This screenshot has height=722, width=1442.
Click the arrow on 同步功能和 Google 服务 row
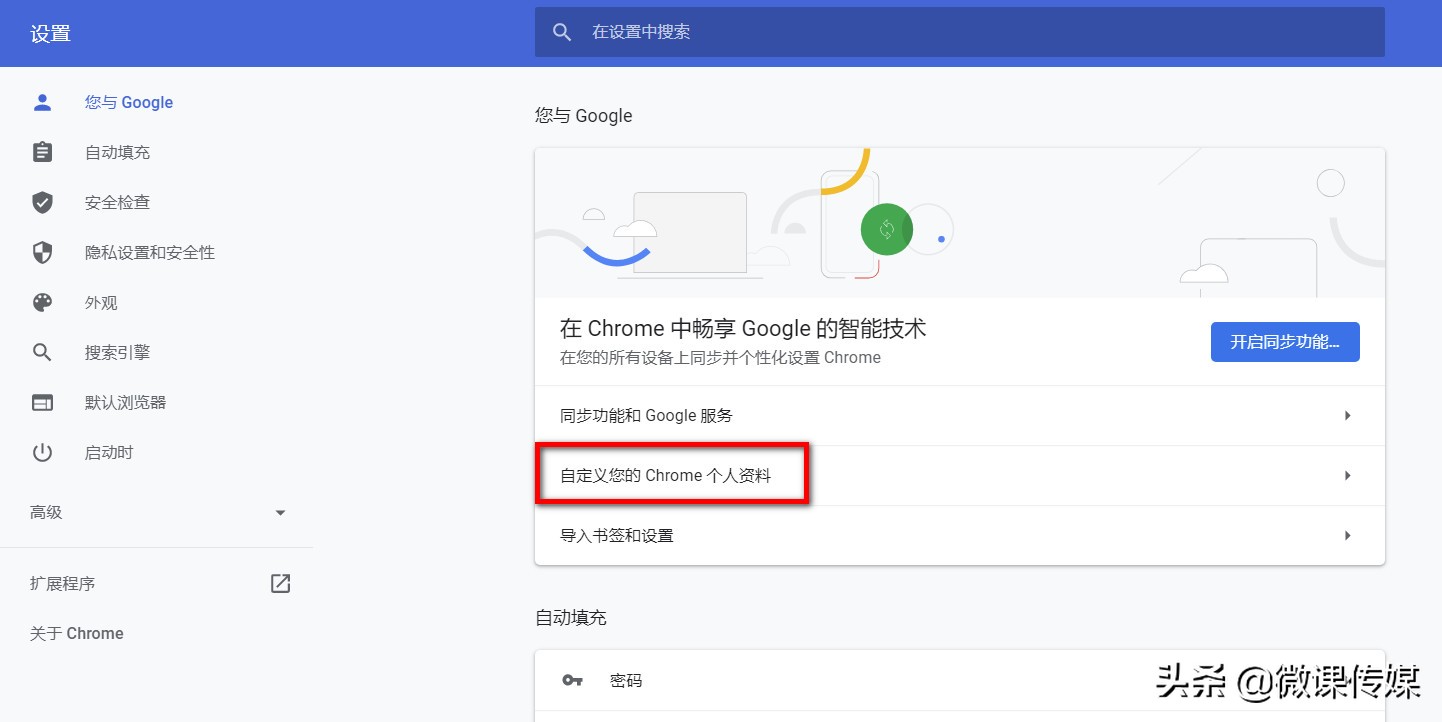click(1347, 415)
